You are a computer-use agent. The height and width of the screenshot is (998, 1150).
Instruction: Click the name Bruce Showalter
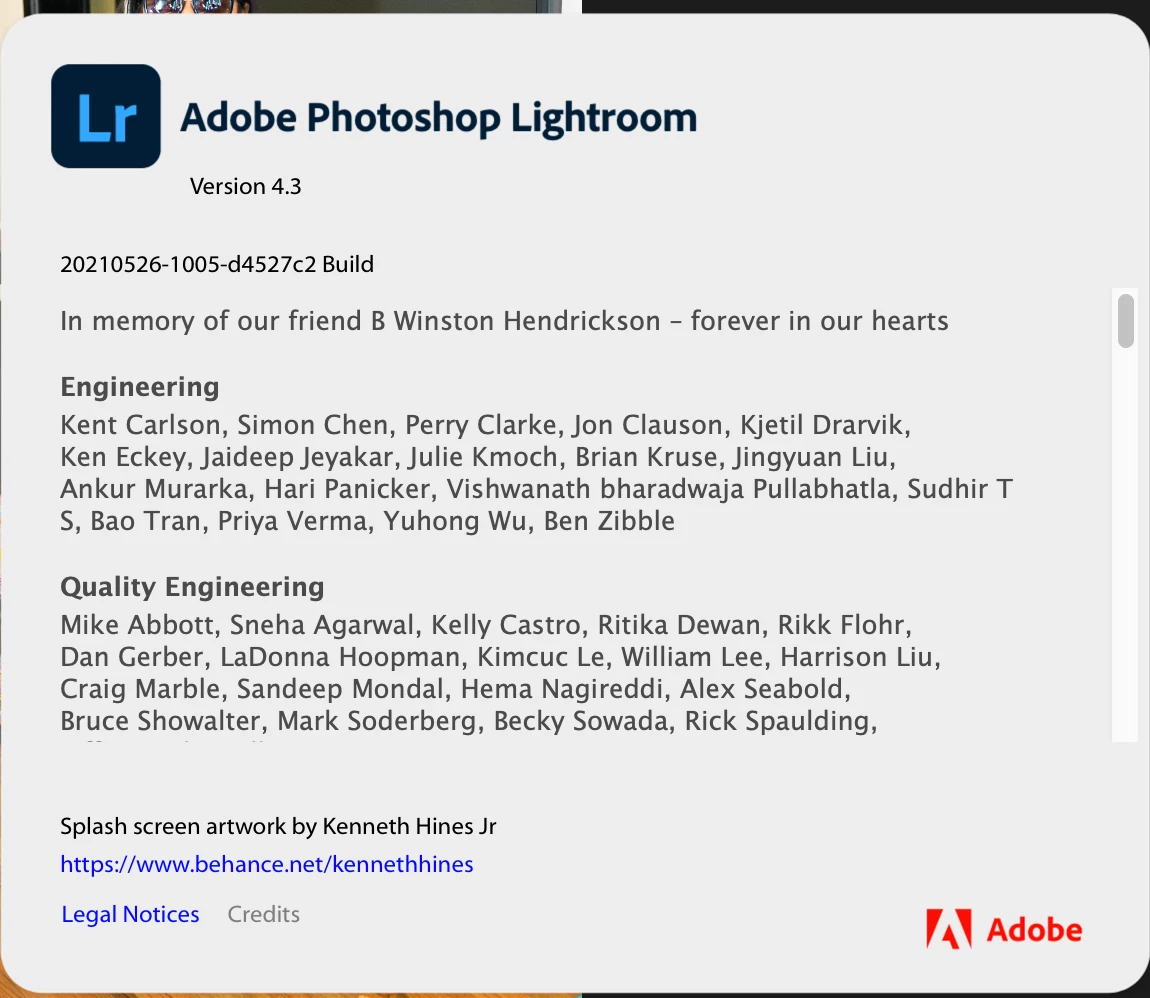point(159,722)
